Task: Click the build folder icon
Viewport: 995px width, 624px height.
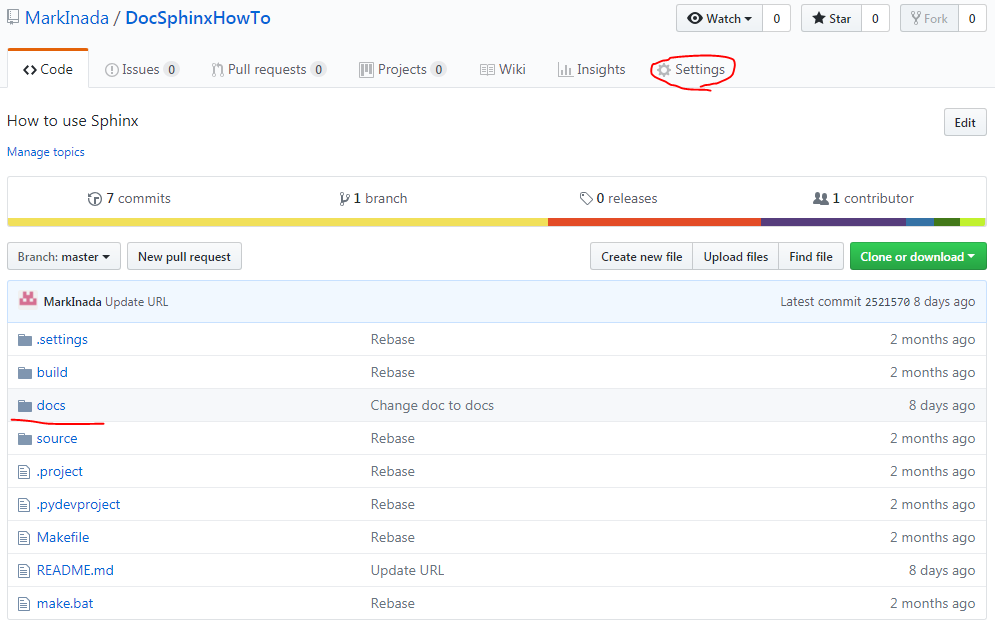Action: [25, 373]
